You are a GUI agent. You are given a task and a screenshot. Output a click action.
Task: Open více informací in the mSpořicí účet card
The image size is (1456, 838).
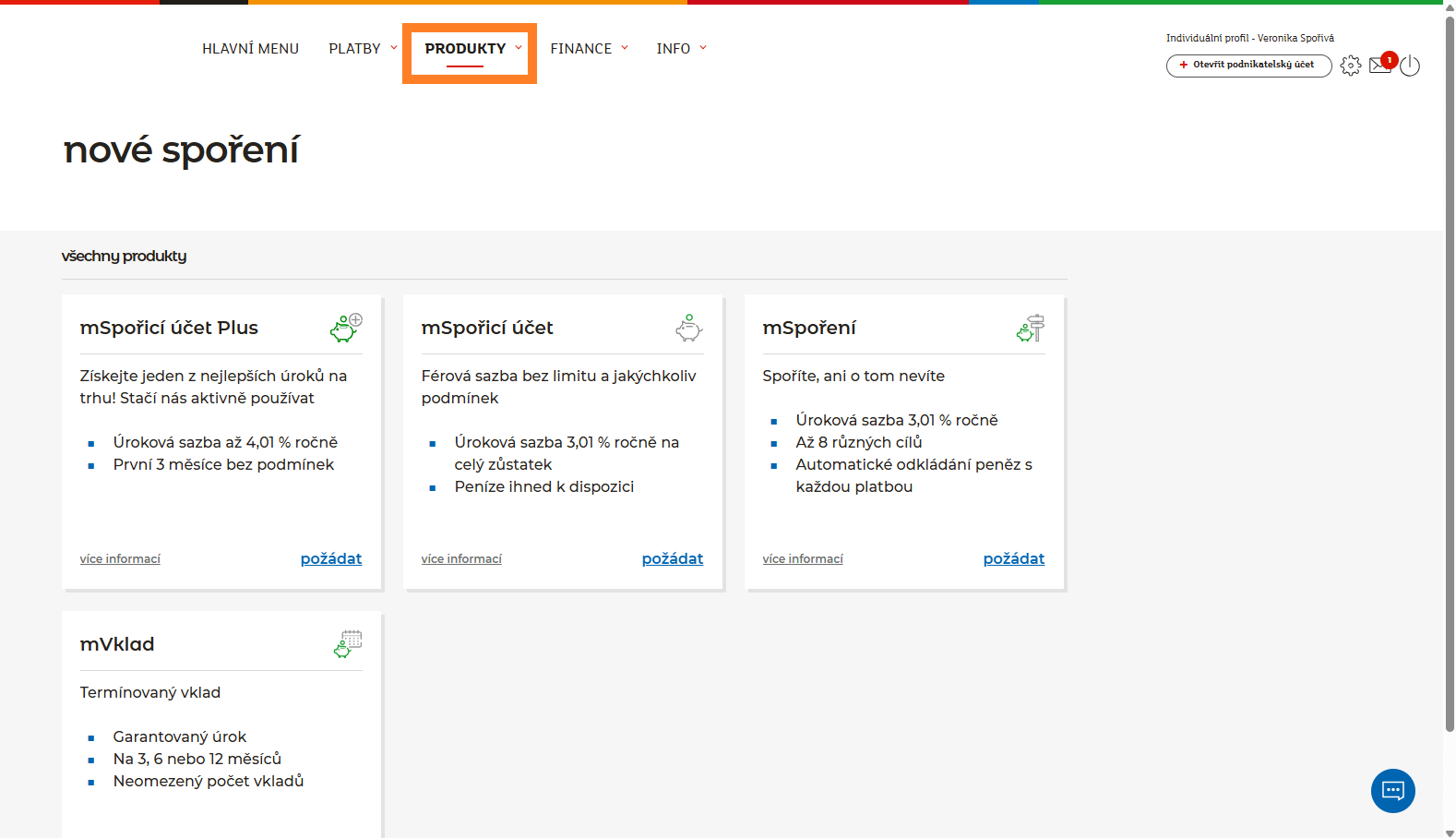coord(461,559)
